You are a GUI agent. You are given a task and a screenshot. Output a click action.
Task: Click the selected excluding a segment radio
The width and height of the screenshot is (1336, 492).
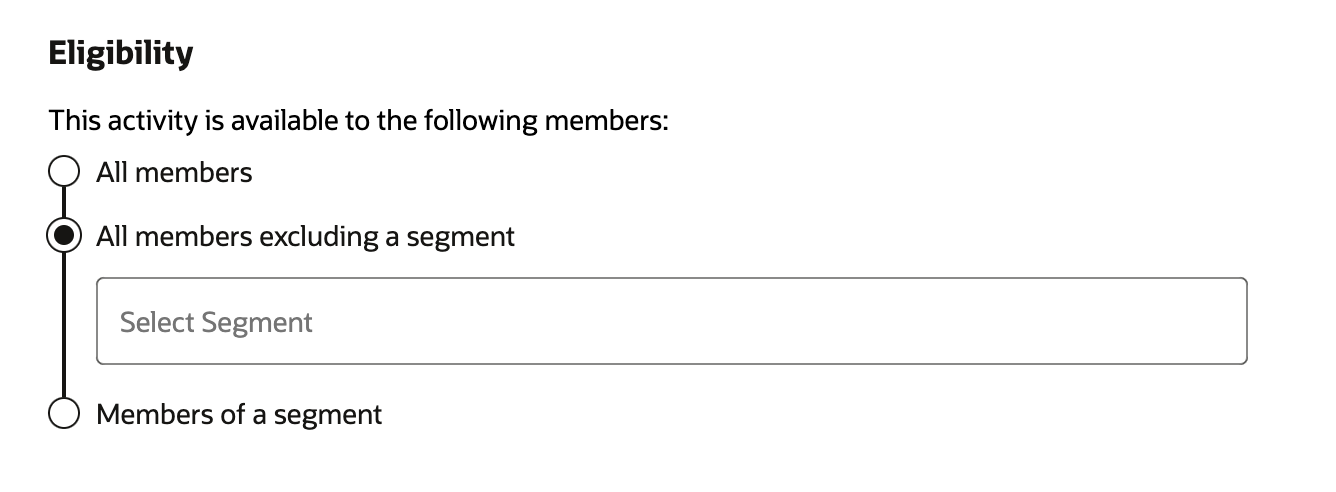[64, 237]
